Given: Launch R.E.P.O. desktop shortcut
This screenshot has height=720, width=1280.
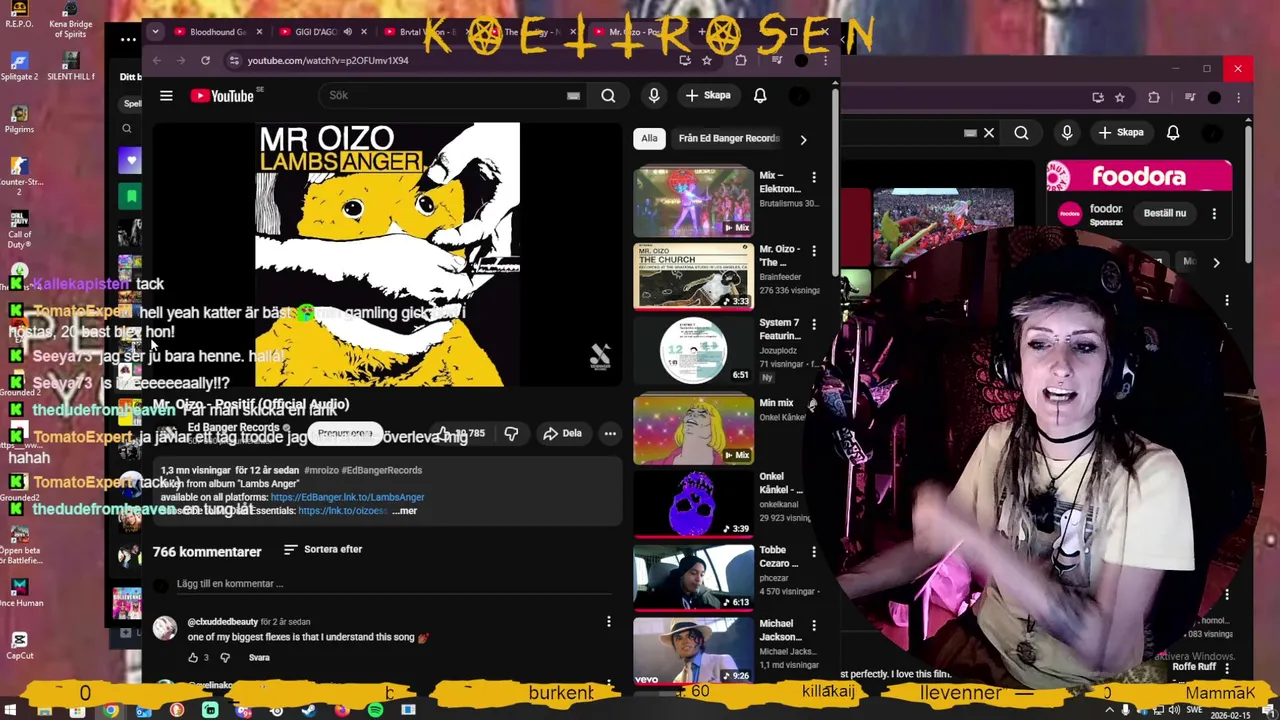Looking at the screenshot, I should [18, 16].
